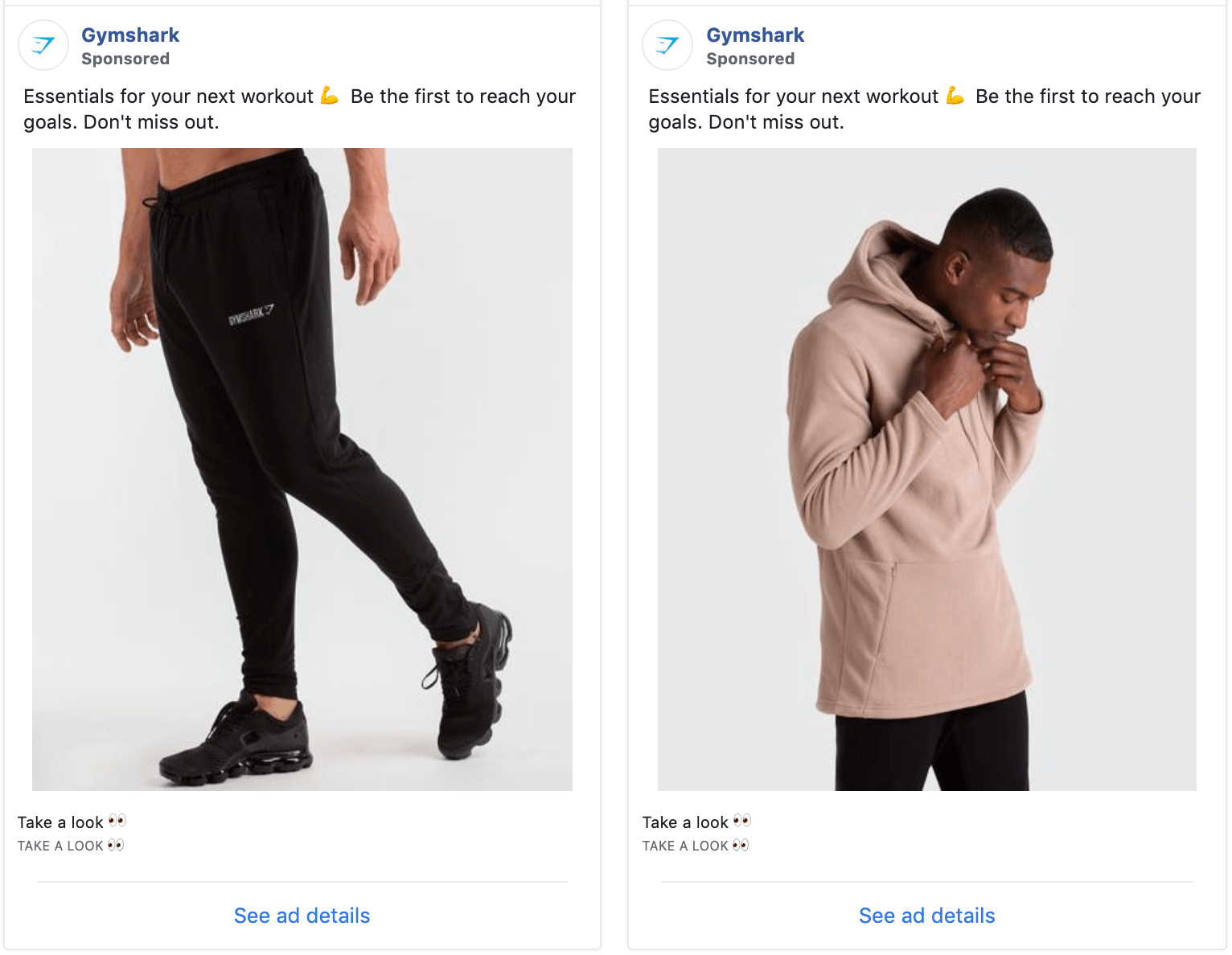Click the Gymshark logo icon on the right ad

[667, 45]
